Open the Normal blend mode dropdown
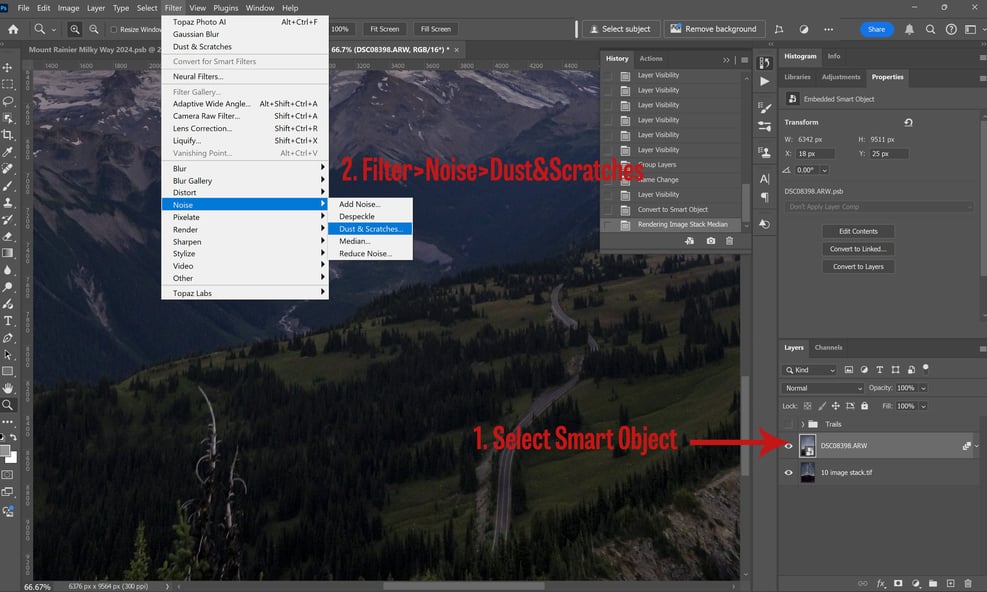This screenshot has height=592, width=987. [823, 388]
